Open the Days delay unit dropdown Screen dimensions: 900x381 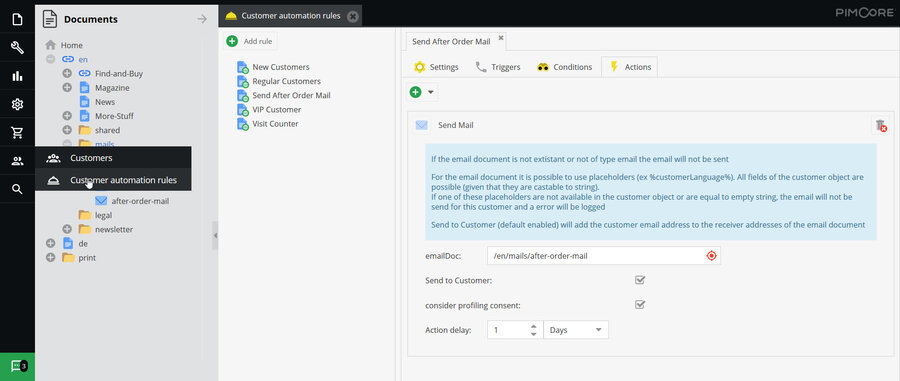coord(576,330)
